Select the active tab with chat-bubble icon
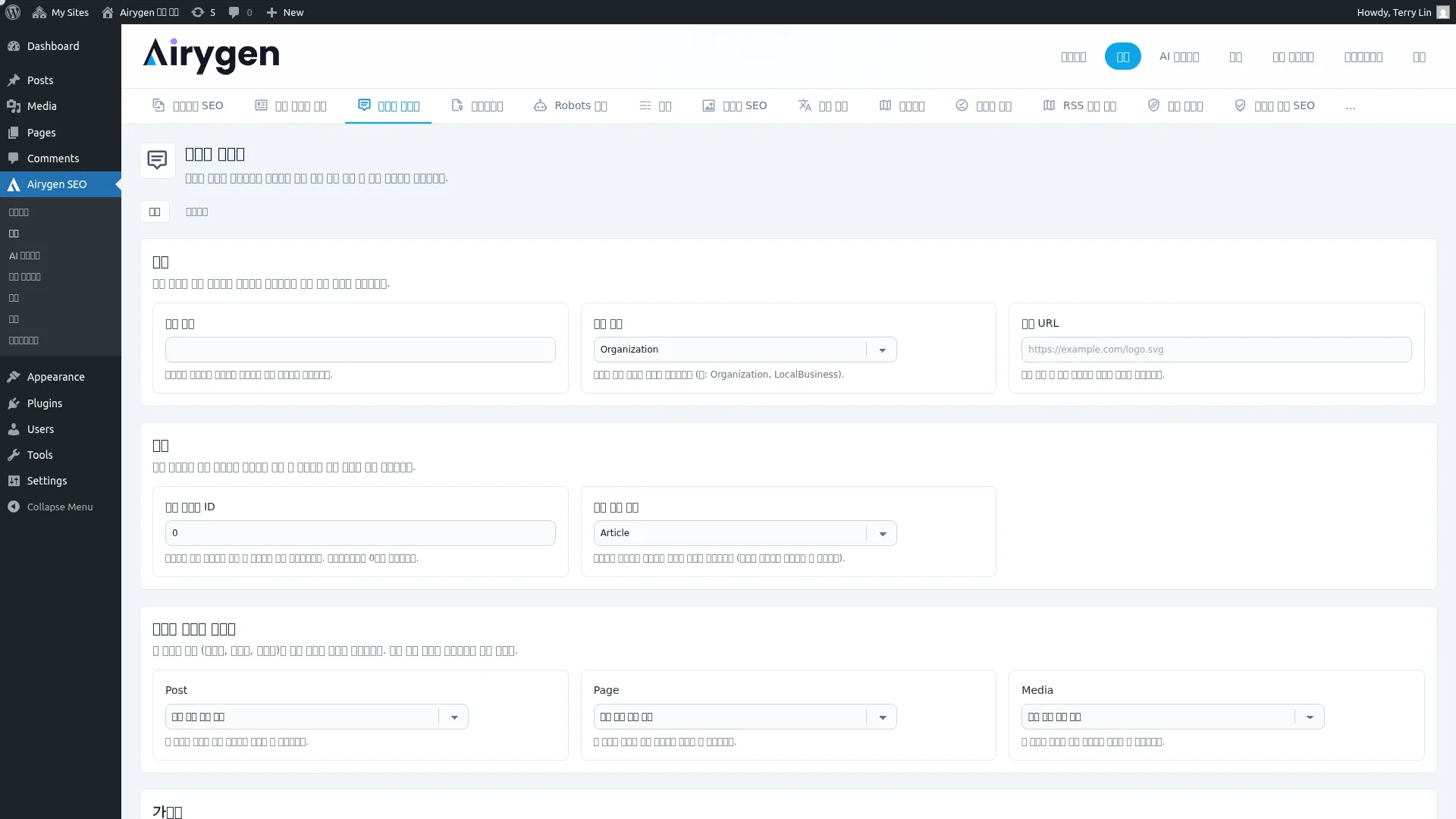1456x819 pixels. pyautogui.click(x=388, y=105)
